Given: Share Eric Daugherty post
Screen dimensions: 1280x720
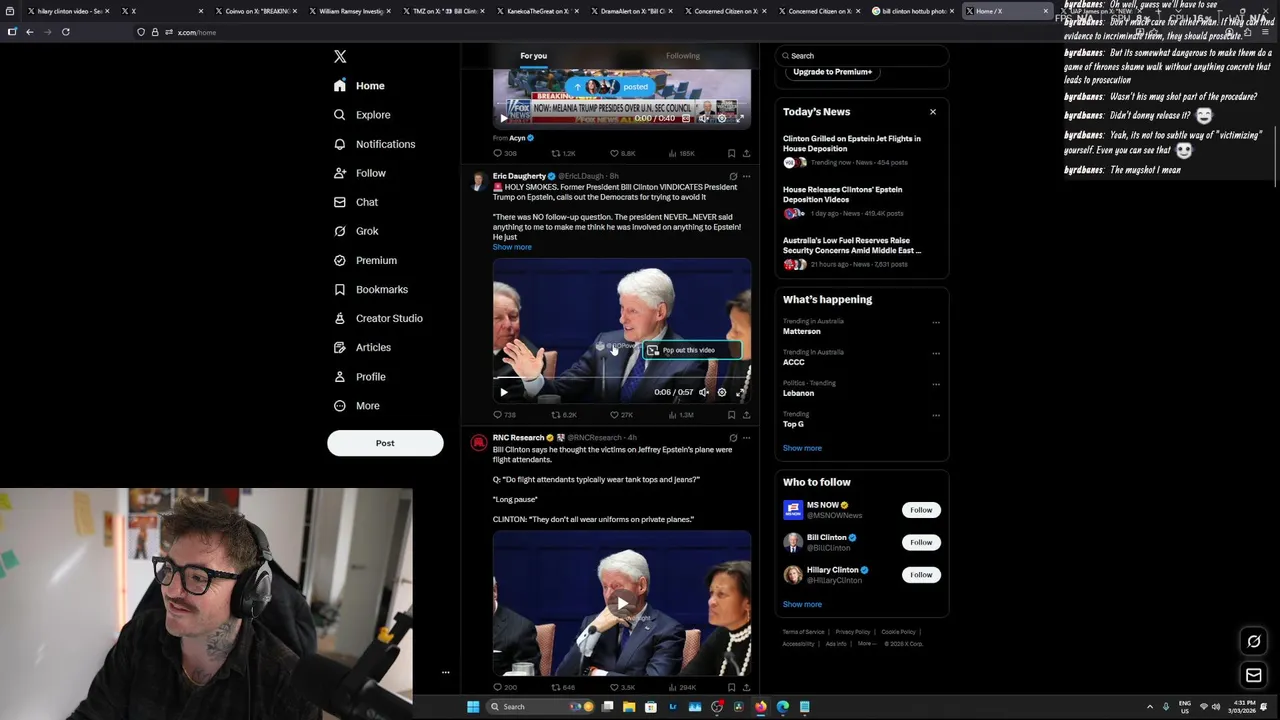Looking at the screenshot, I should [746, 415].
